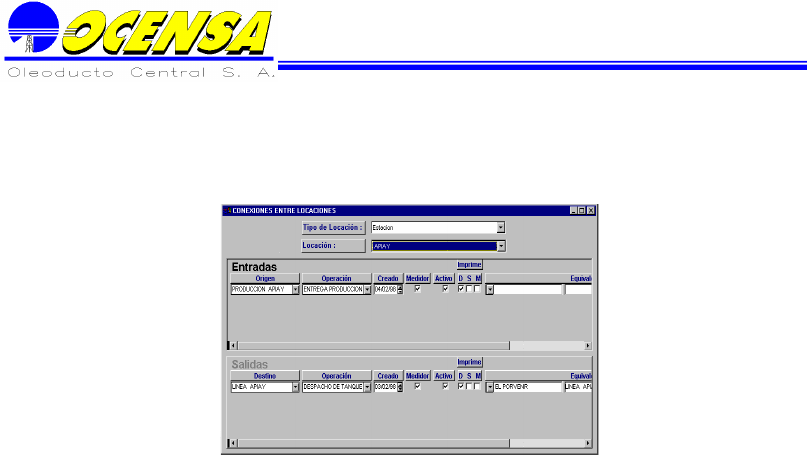807x457 pixels.
Task: Toggle Activo checkbox in Salidas row
Action: click(x=445, y=386)
